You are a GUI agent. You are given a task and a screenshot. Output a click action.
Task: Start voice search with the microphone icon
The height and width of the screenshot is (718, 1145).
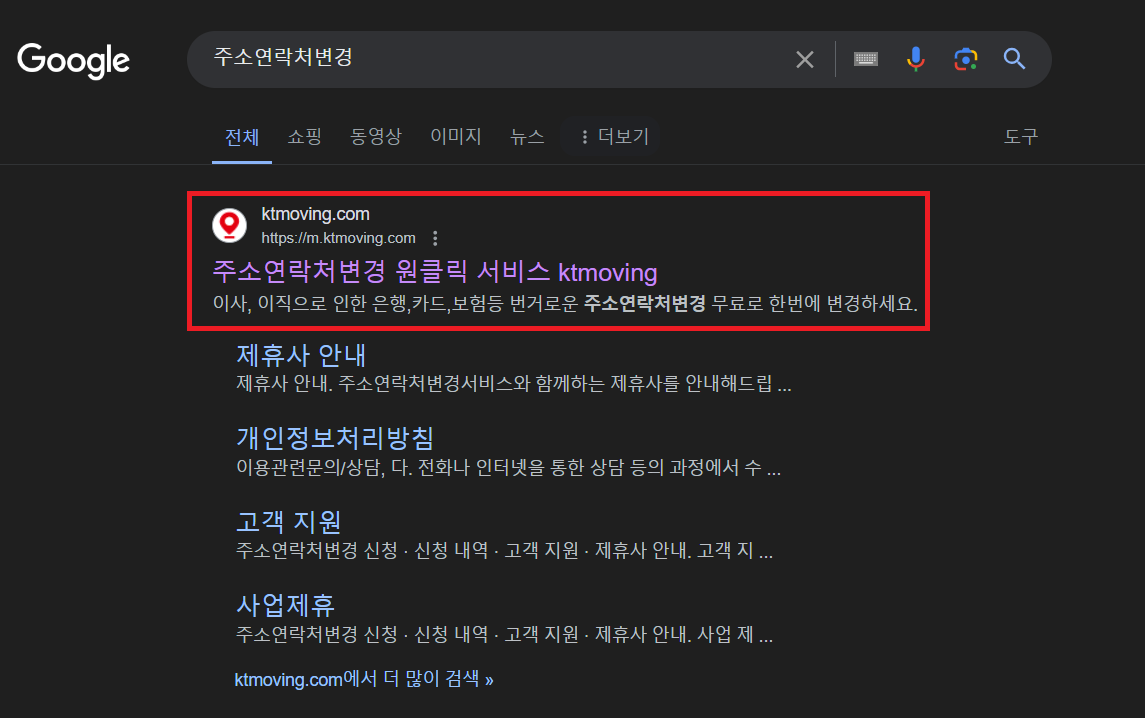pyautogui.click(x=916, y=59)
